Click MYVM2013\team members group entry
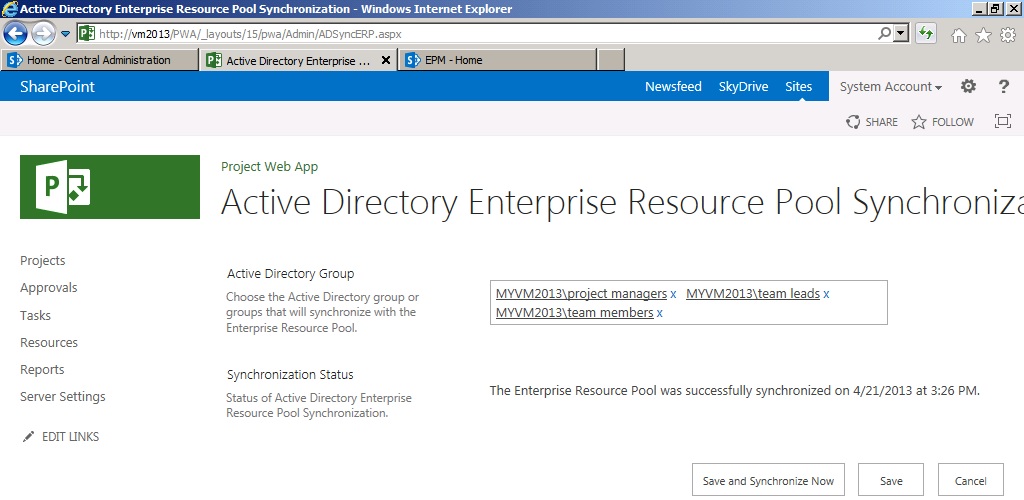Viewport: 1024px width, 500px height. point(575,313)
